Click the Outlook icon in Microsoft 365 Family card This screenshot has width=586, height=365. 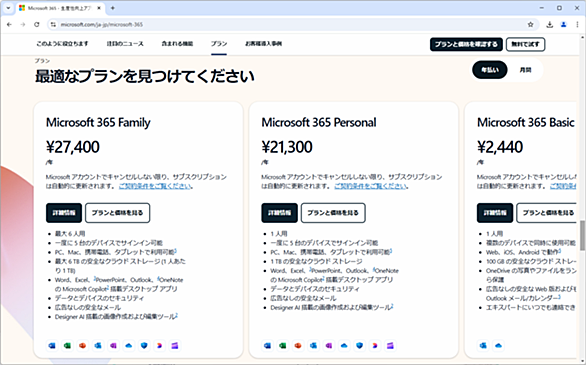(x=98, y=346)
